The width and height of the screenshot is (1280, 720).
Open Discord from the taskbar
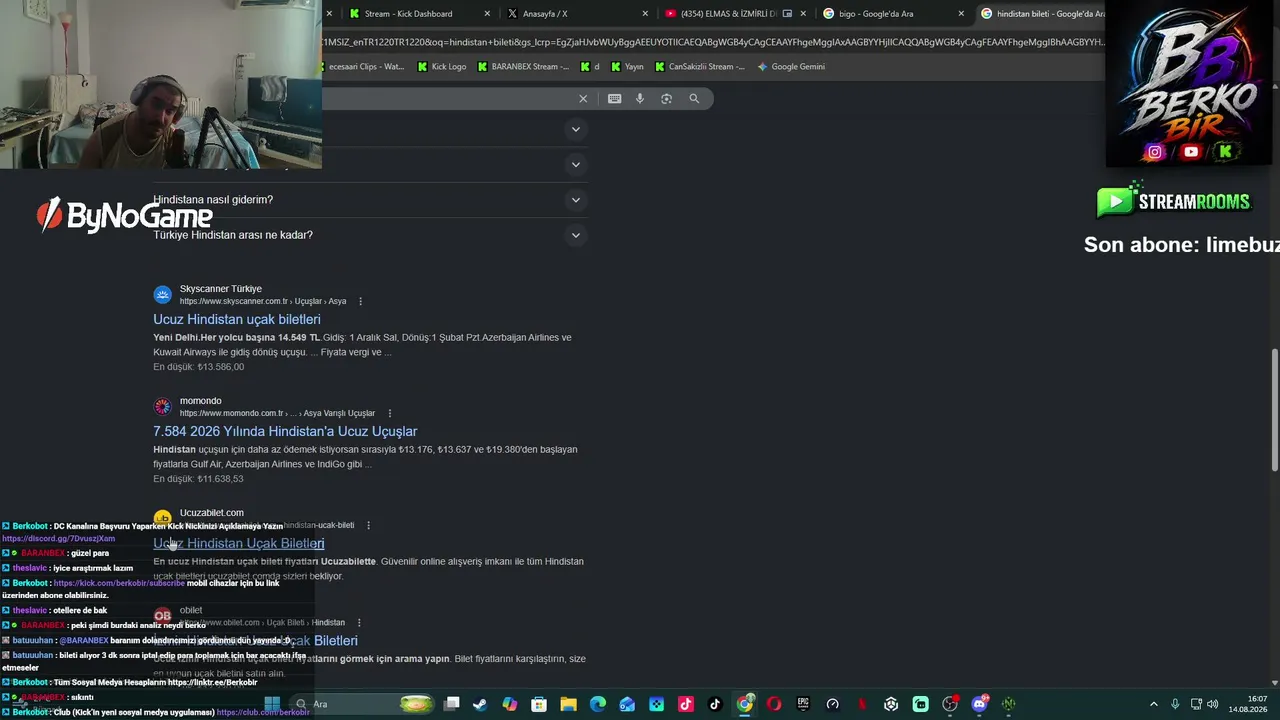tap(979, 704)
